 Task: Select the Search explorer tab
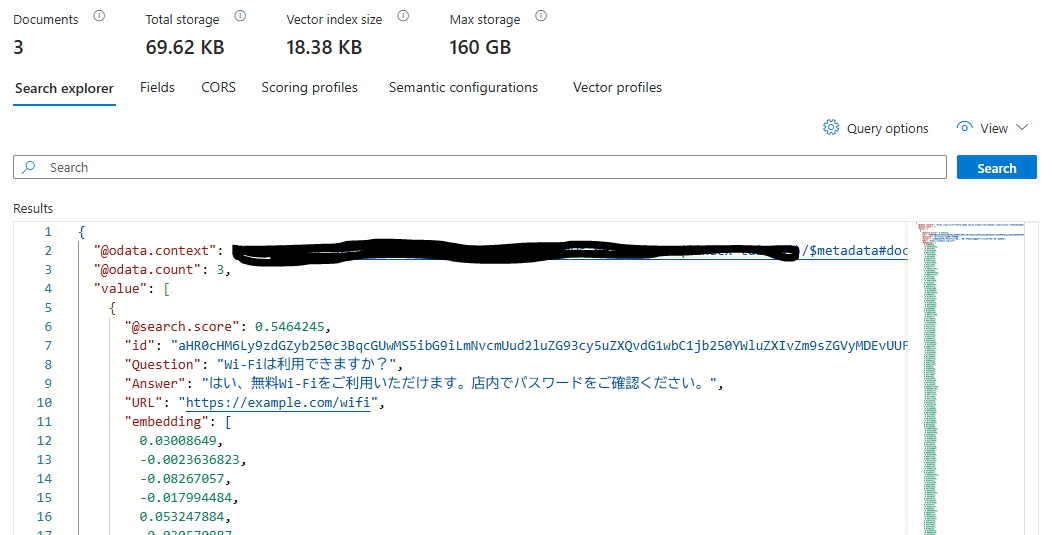64,89
